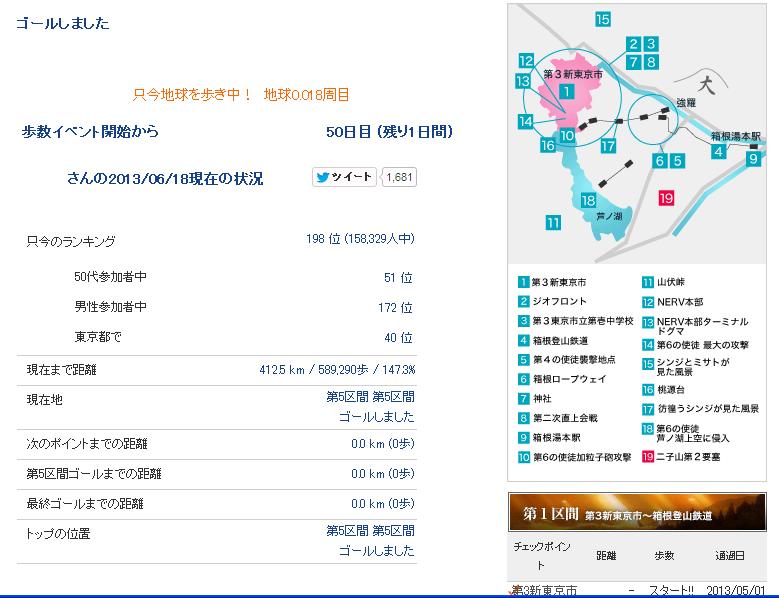
Task: Click map marker 7
Action: (x=633, y=62)
